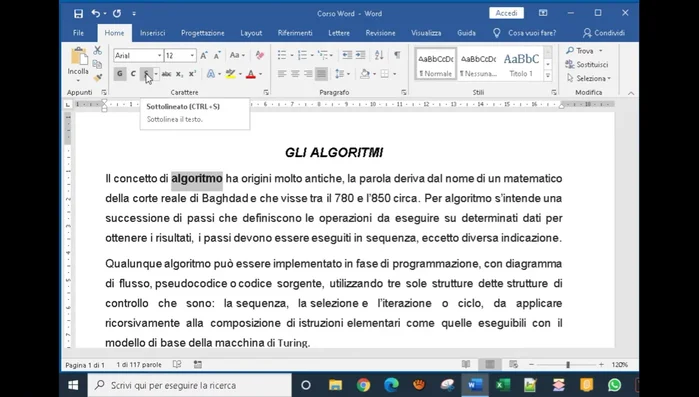
Task: Open line spacing dropdown
Action: coord(342,74)
